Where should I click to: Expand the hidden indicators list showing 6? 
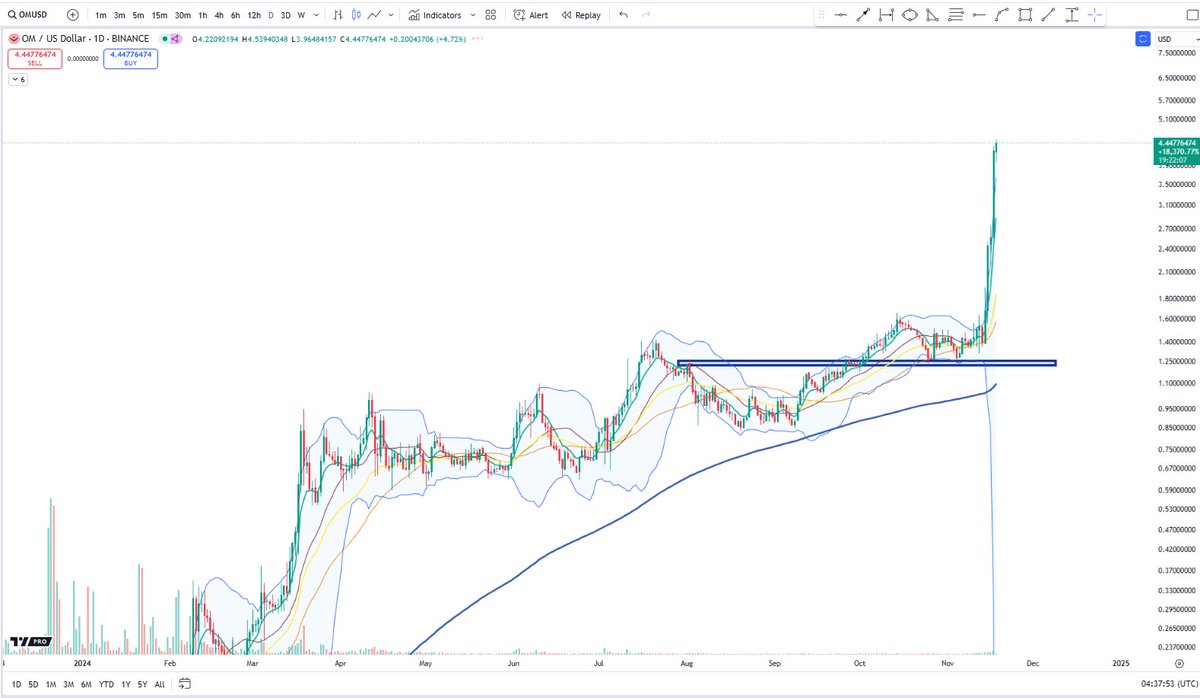point(17,78)
